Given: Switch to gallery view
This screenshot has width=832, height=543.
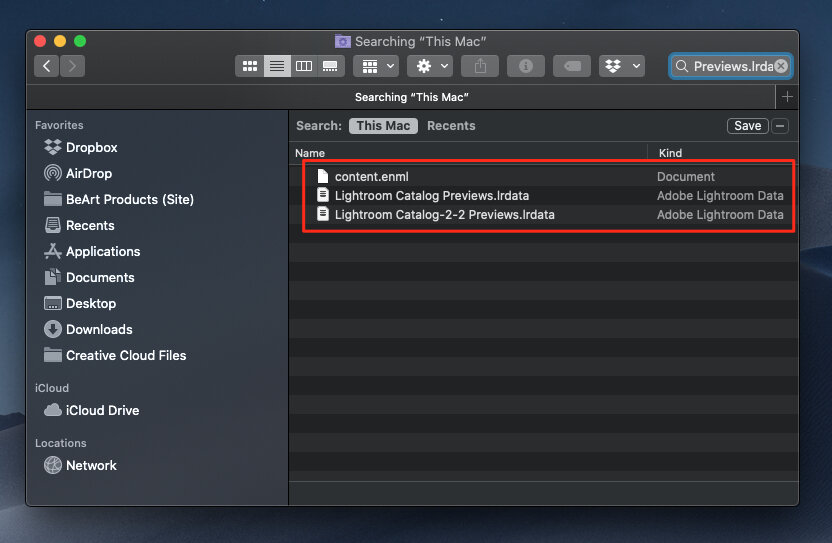Looking at the screenshot, I should [x=331, y=66].
